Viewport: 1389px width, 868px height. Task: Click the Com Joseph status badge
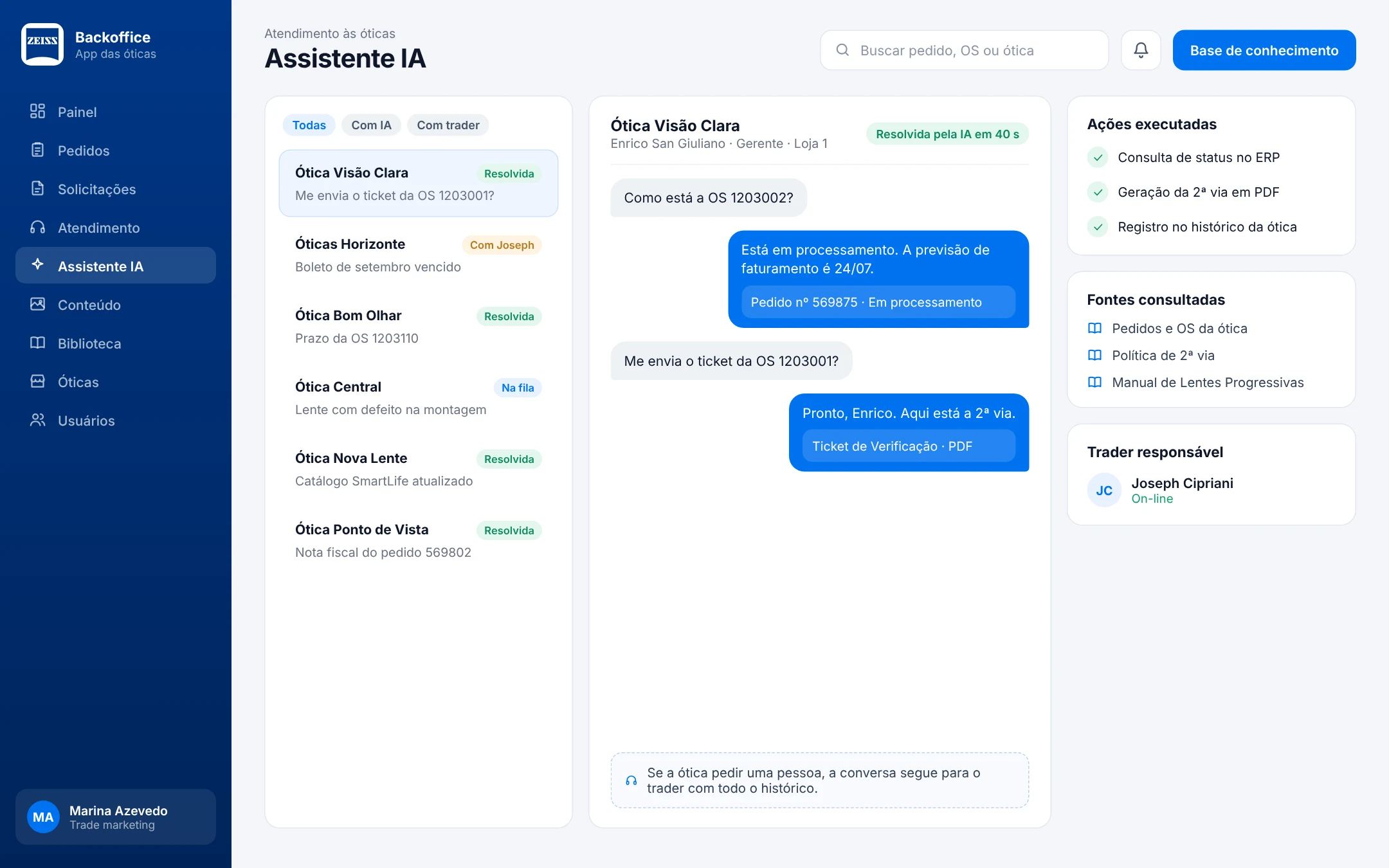point(502,245)
